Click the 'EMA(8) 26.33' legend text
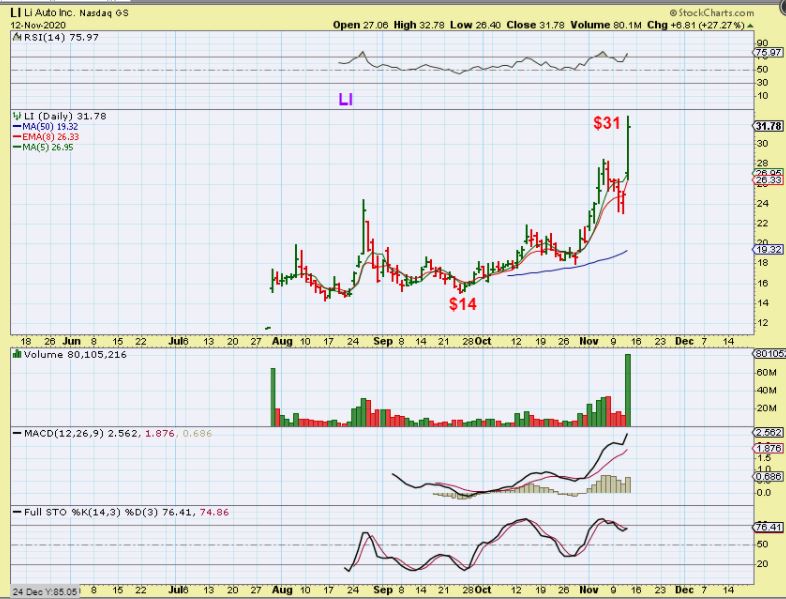The width and height of the screenshot is (786, 599). coord(51,137)
